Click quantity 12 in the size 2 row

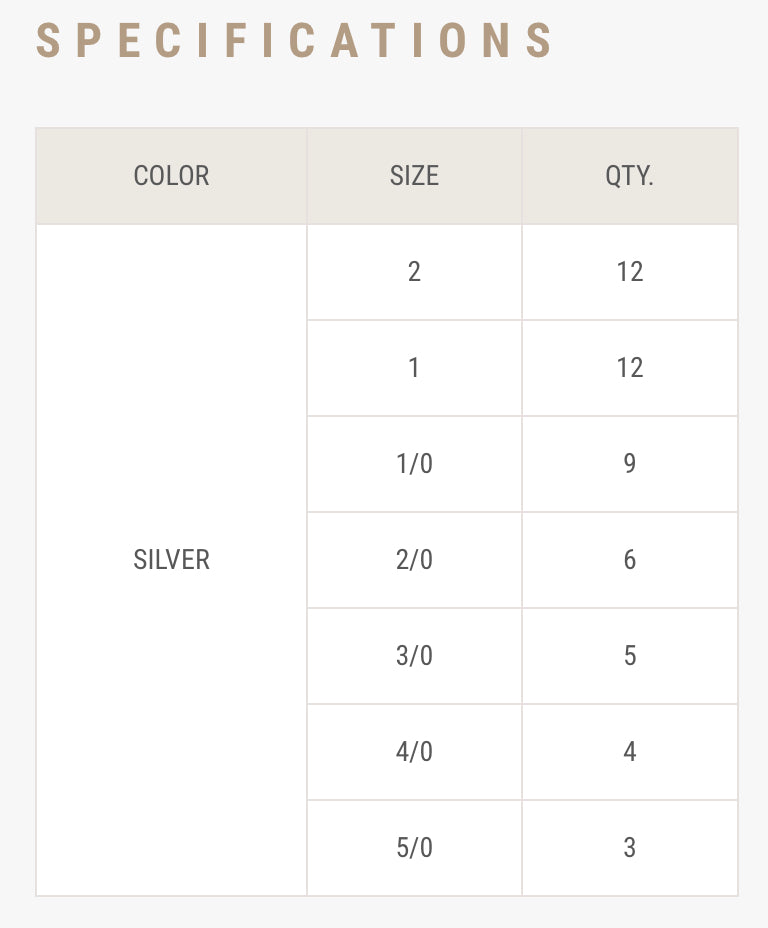coord(630,272)
